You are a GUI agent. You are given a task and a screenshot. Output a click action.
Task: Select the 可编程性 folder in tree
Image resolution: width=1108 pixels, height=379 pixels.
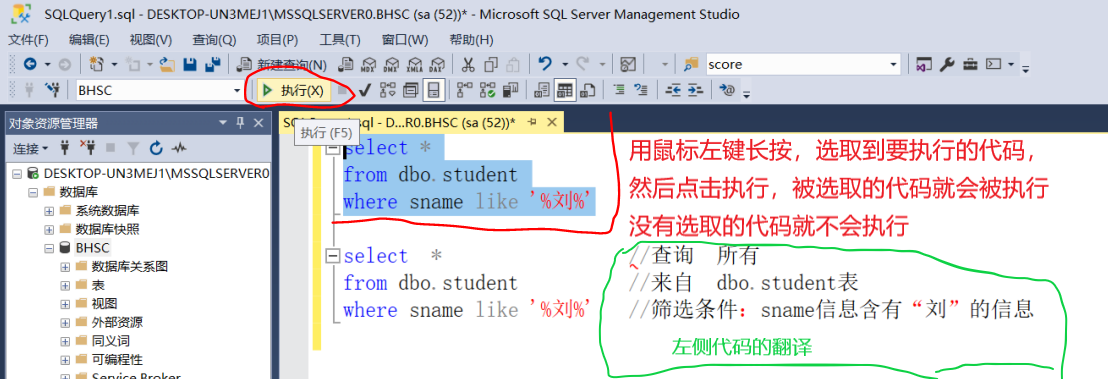point(117,359)
